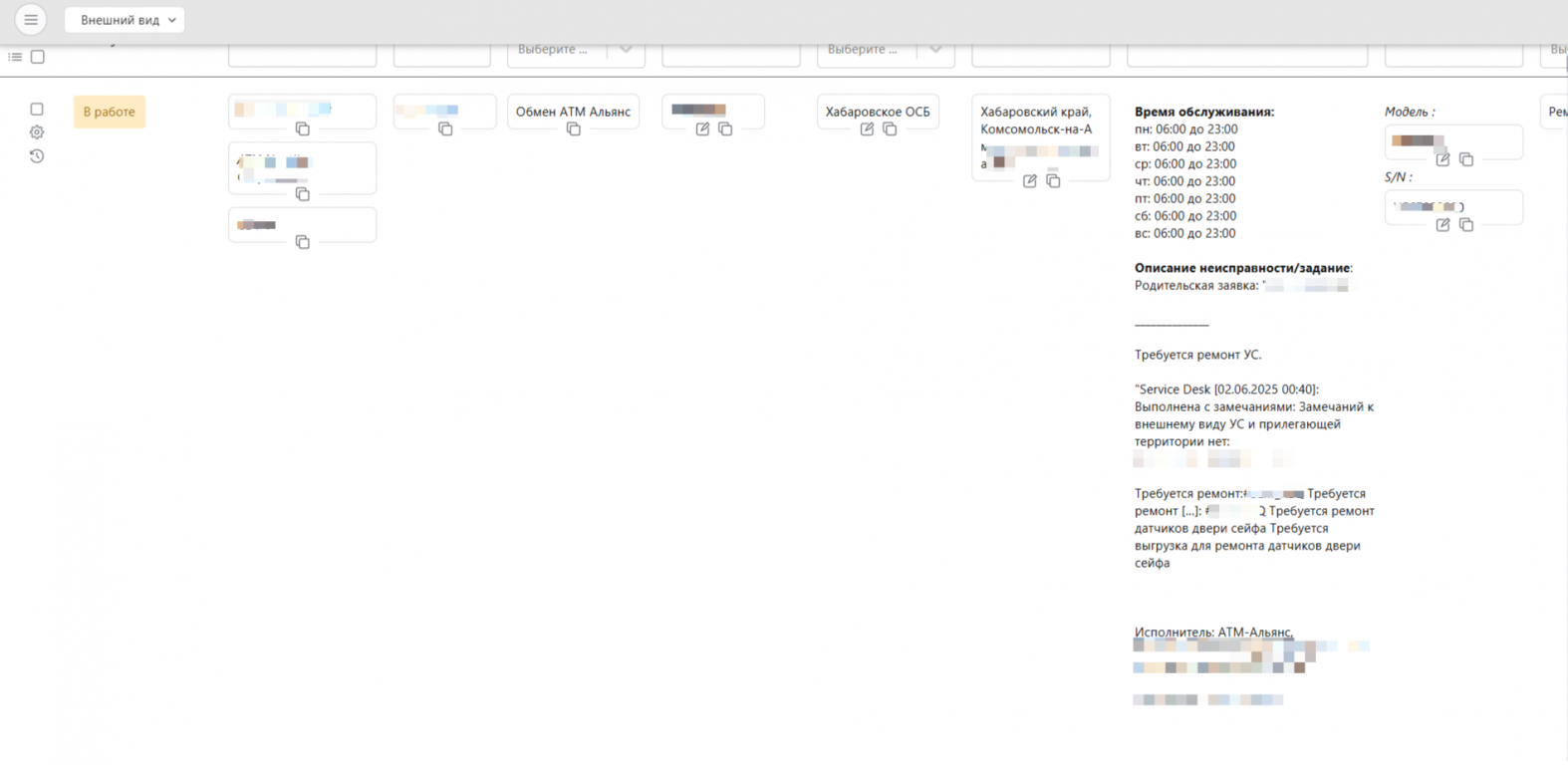Edit the Модель field value

coord(1442,159)
